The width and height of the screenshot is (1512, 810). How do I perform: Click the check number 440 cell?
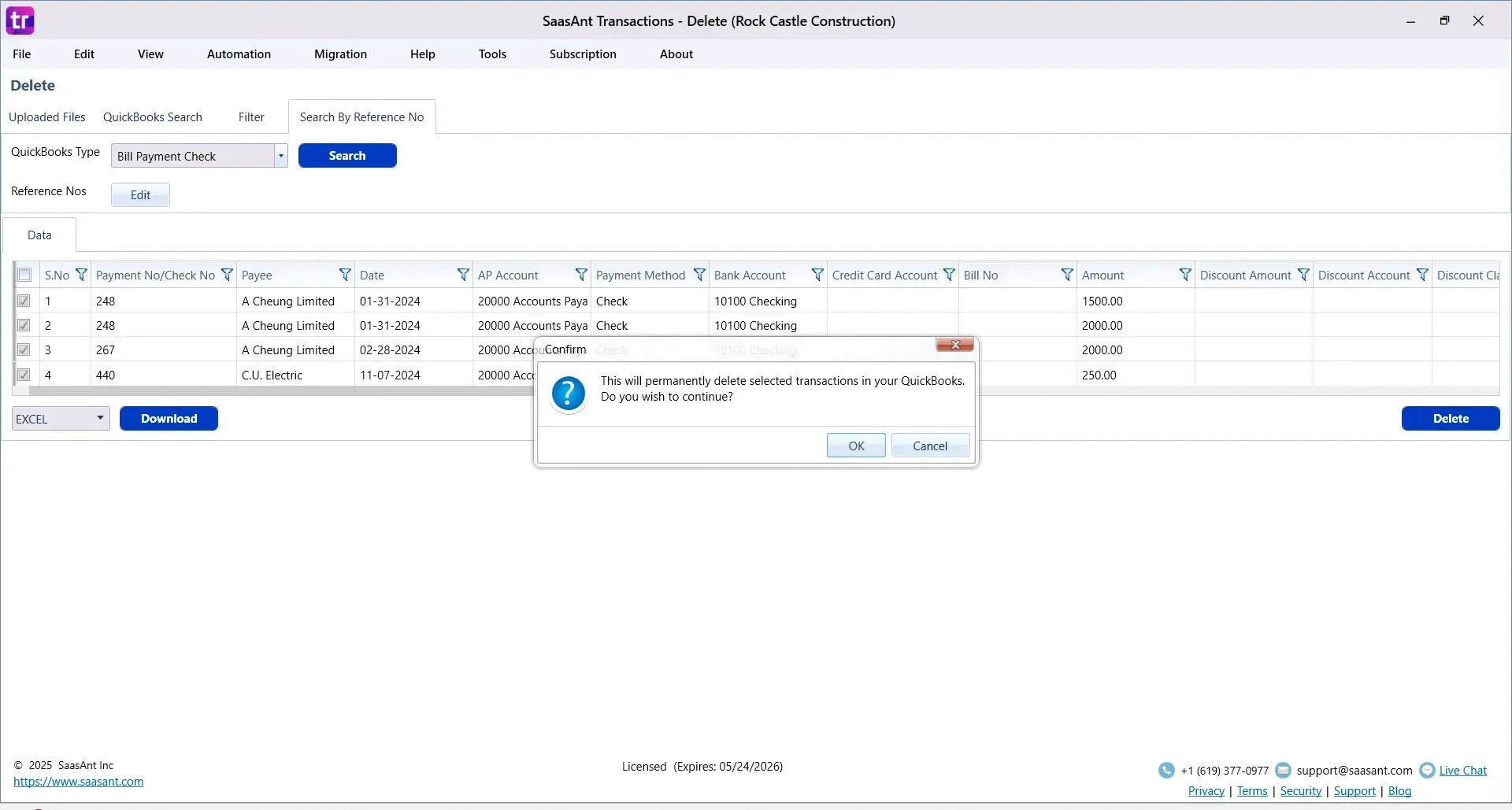(164, 375)
